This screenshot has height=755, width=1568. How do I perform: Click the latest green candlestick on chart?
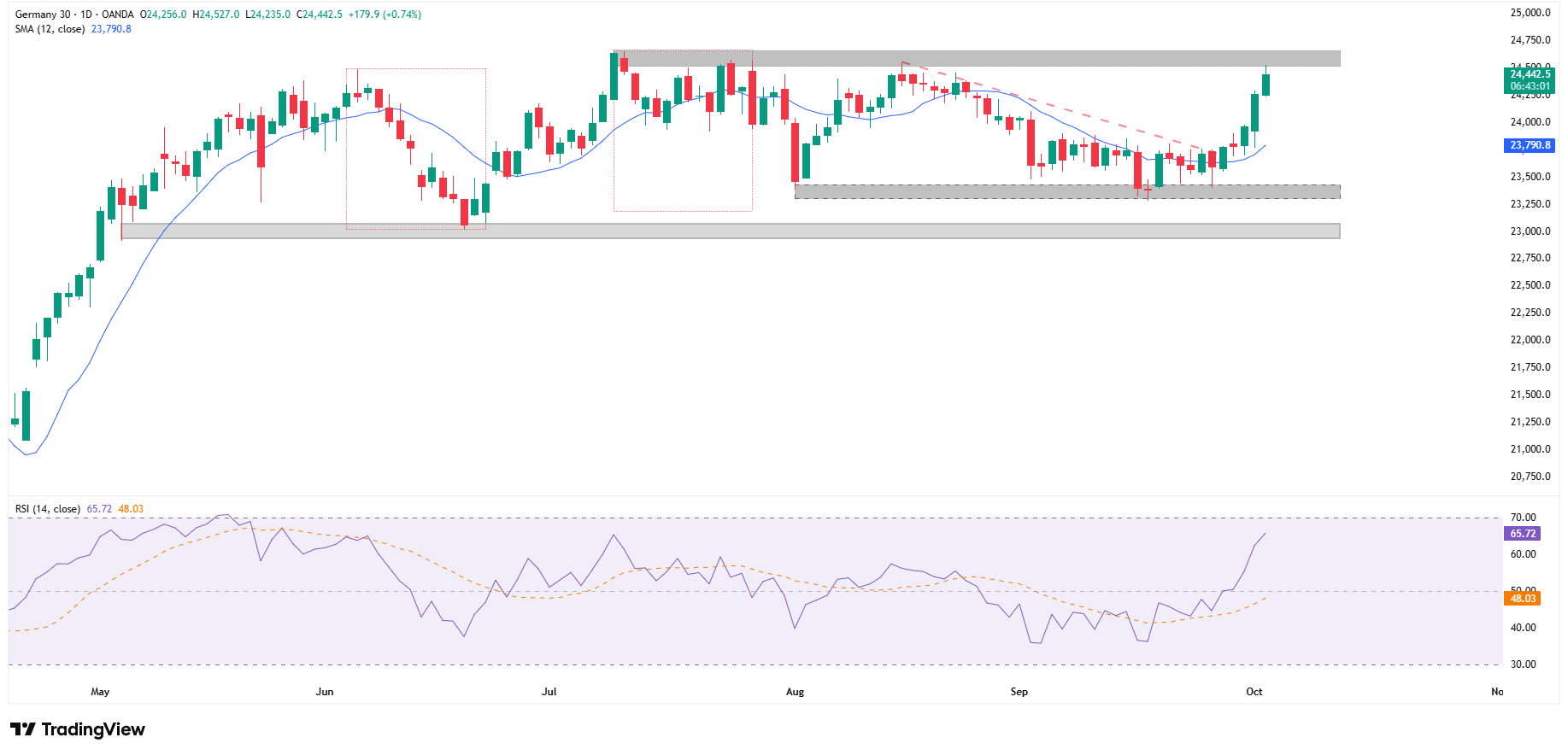[x=1266, y=85]
